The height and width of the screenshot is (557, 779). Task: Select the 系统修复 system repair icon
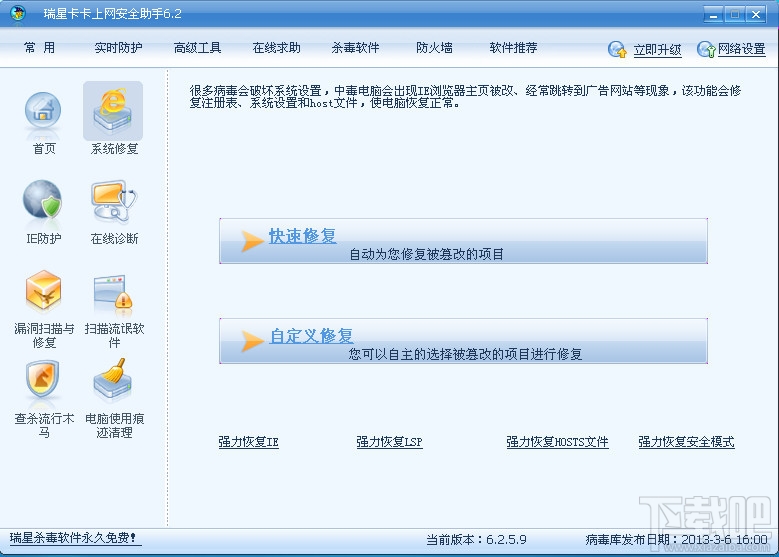point(113,111)
